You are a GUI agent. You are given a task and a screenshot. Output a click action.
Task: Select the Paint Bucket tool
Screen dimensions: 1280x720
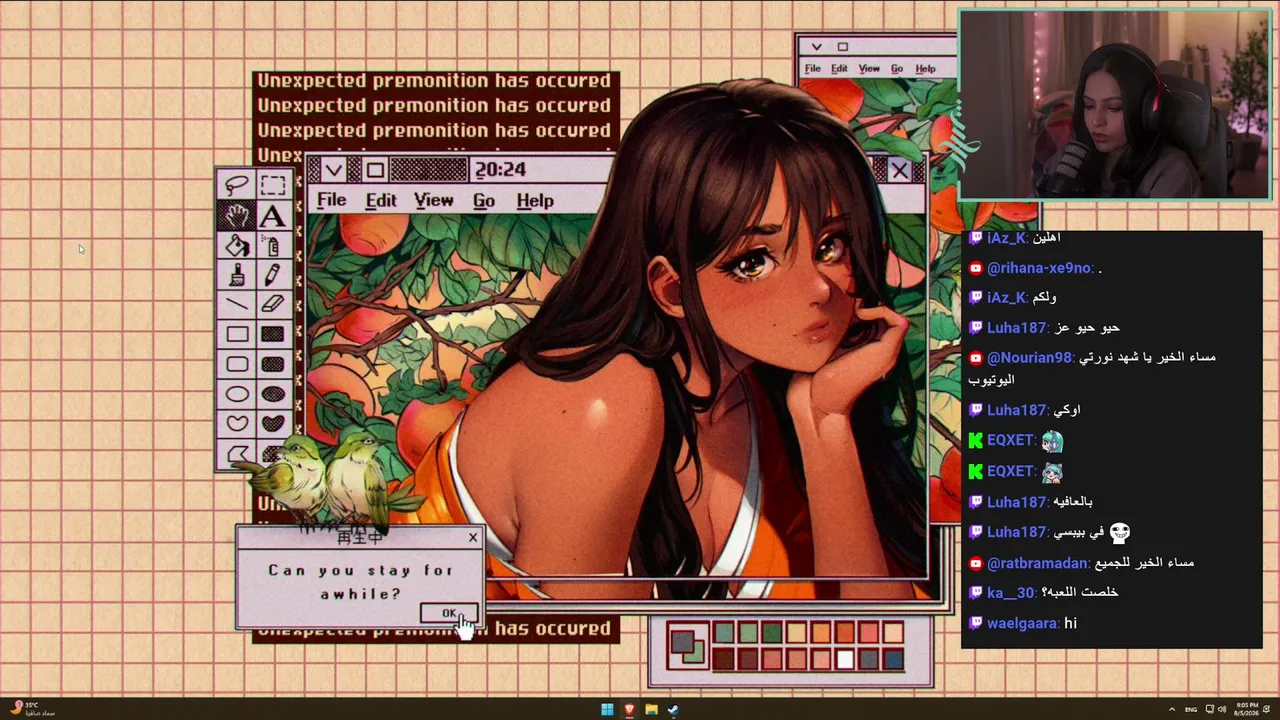point(237,245)
